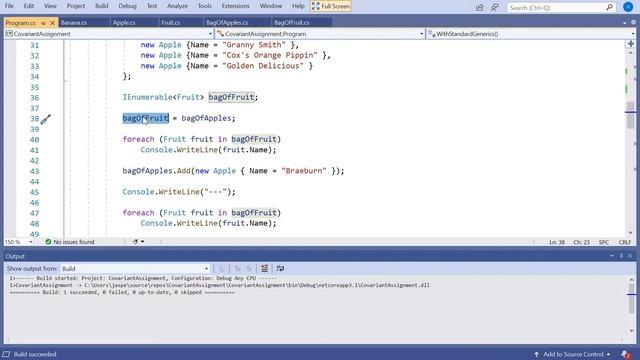
Task: Click the screwdriver quick actions icon on line 38
Action: 45,119
